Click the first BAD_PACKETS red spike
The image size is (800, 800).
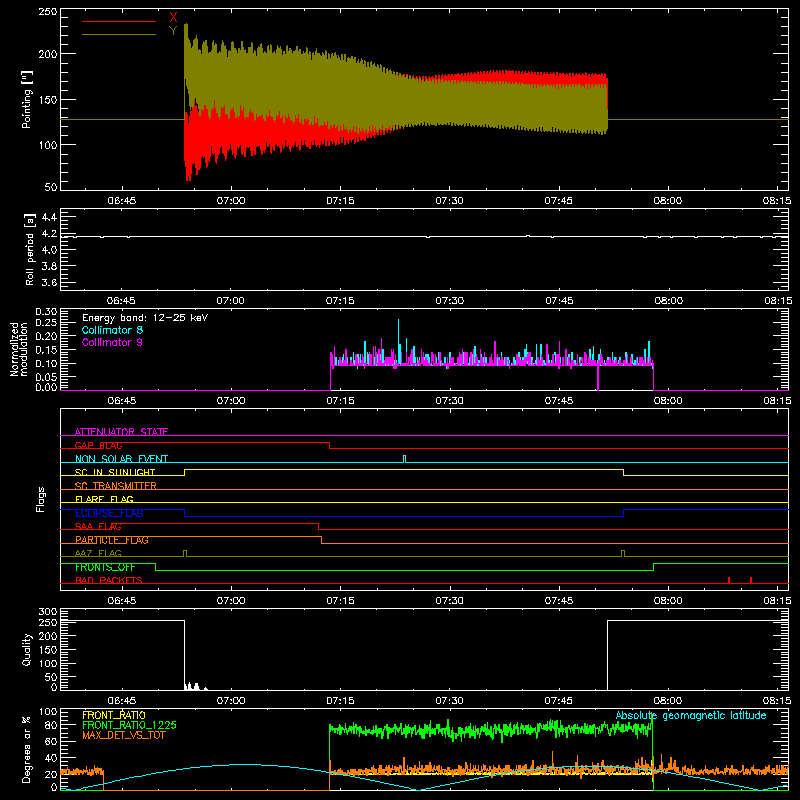click(729, 580)
